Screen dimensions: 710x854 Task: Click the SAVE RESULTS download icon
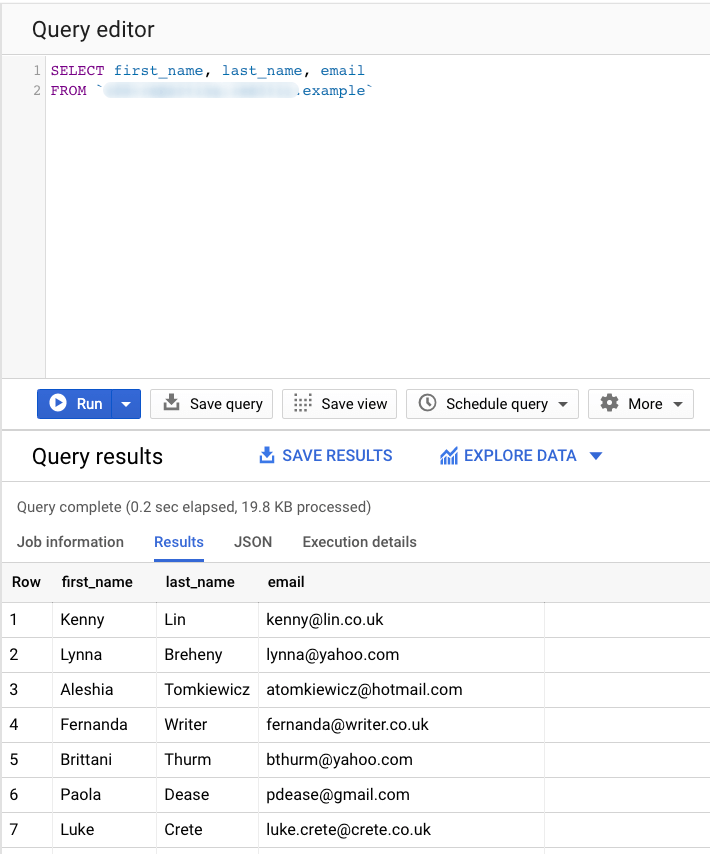point(267,455)
